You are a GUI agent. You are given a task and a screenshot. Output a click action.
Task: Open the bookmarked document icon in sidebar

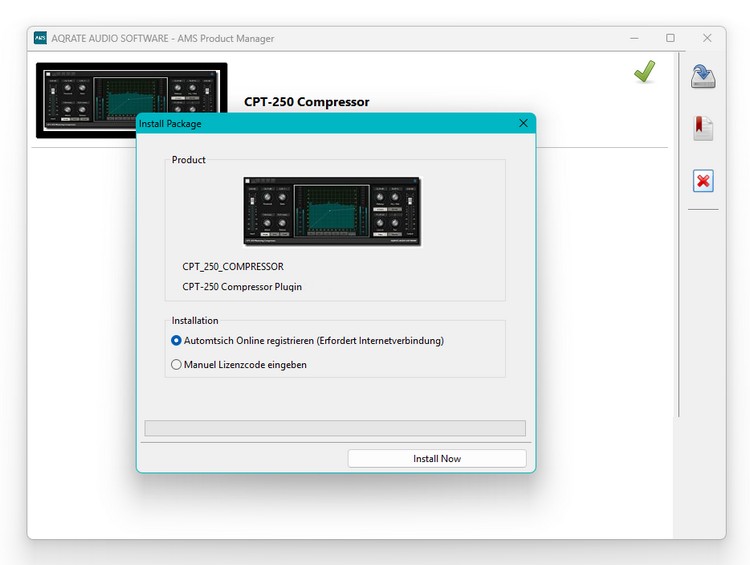[703, 128]
